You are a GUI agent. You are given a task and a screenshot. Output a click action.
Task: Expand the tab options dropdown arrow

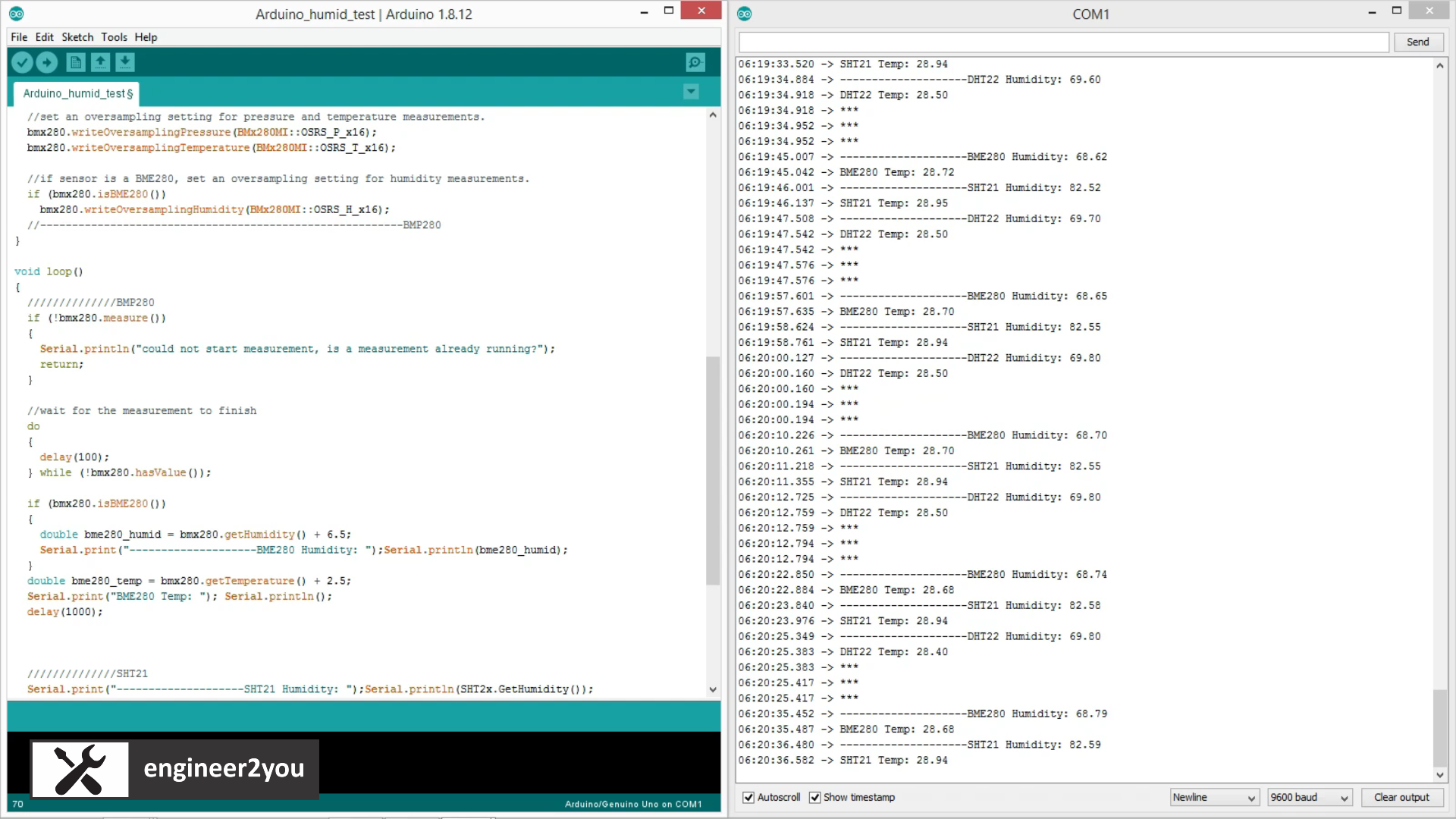pyautogui.click(x=691, y=92)
